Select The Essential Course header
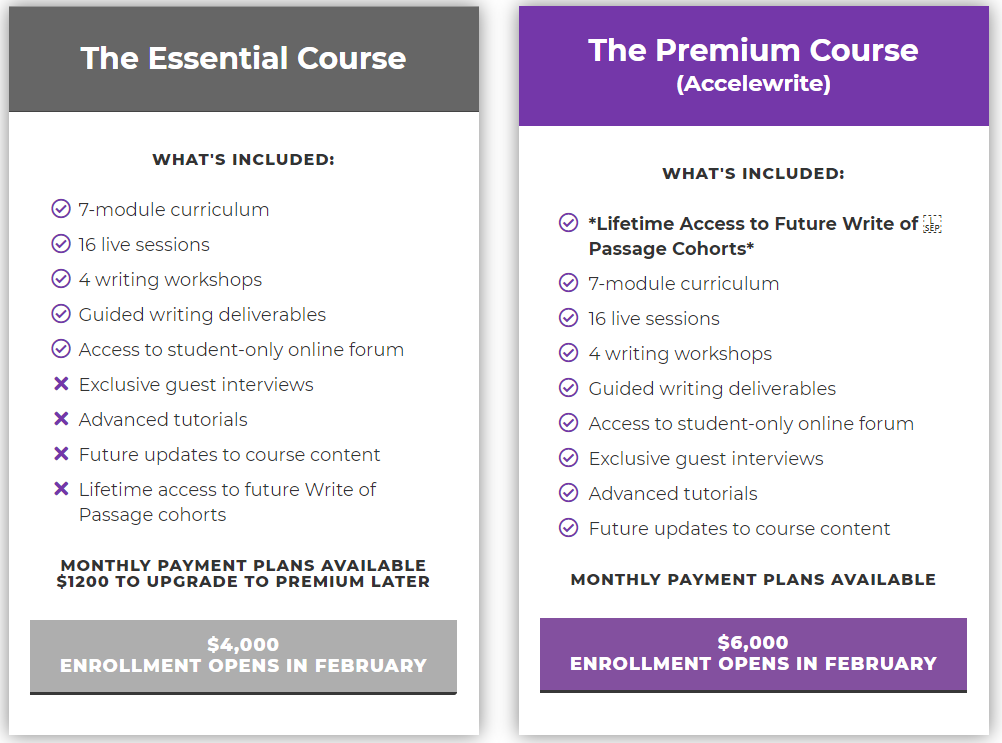The width and height of the screenshot is (1002, 743). click(x=243, y=59)
